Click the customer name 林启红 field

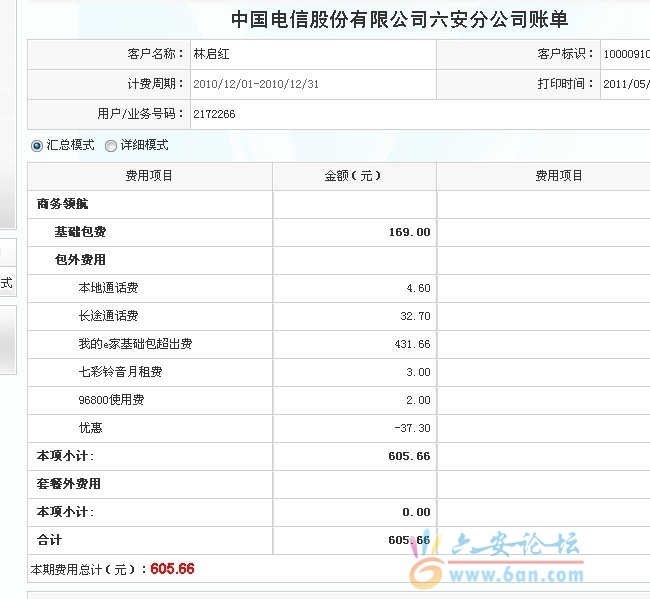(211, 54)
